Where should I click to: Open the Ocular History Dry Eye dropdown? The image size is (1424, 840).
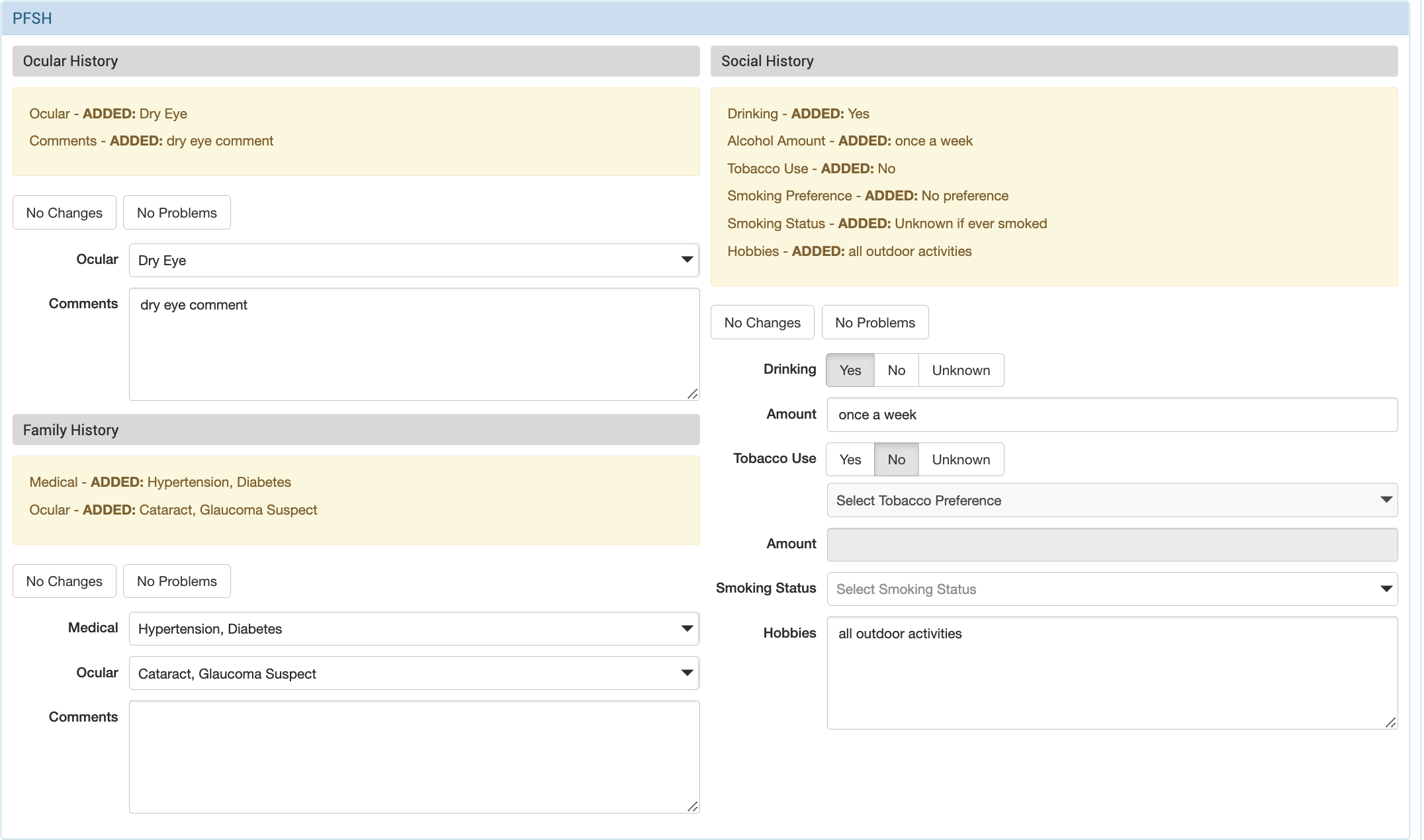point(414,261)
